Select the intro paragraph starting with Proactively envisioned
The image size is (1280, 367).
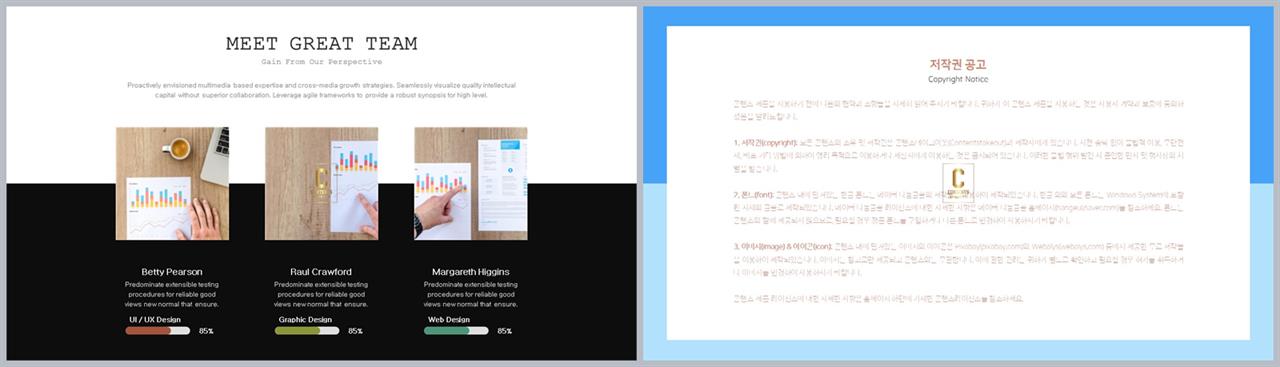(x=321, y=90)
